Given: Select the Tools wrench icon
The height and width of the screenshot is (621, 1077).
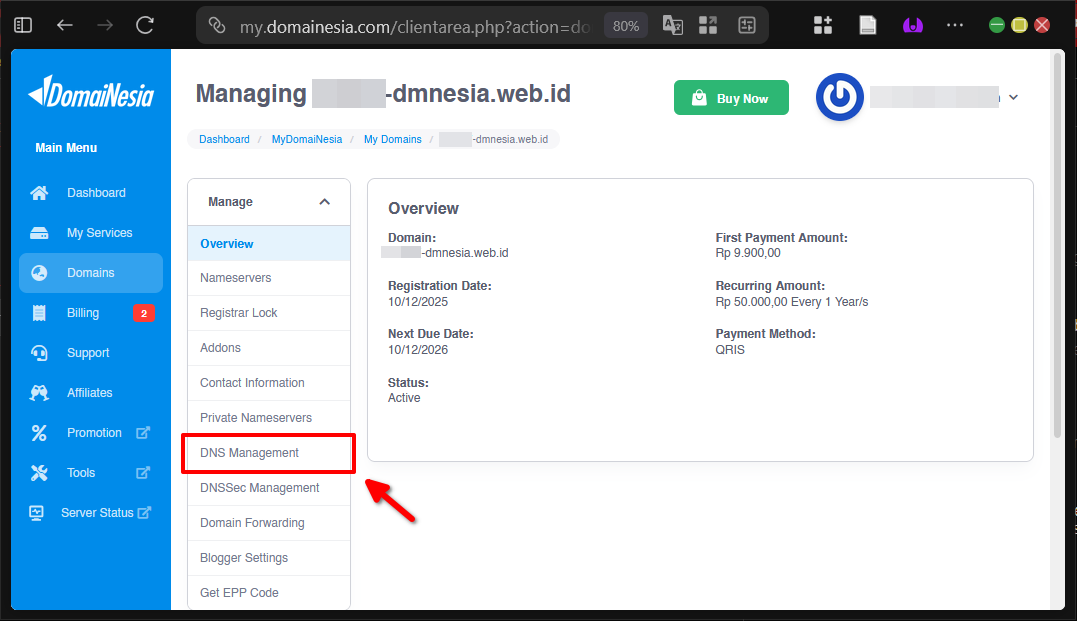Looking at the screenshot, I should point(38,472).
